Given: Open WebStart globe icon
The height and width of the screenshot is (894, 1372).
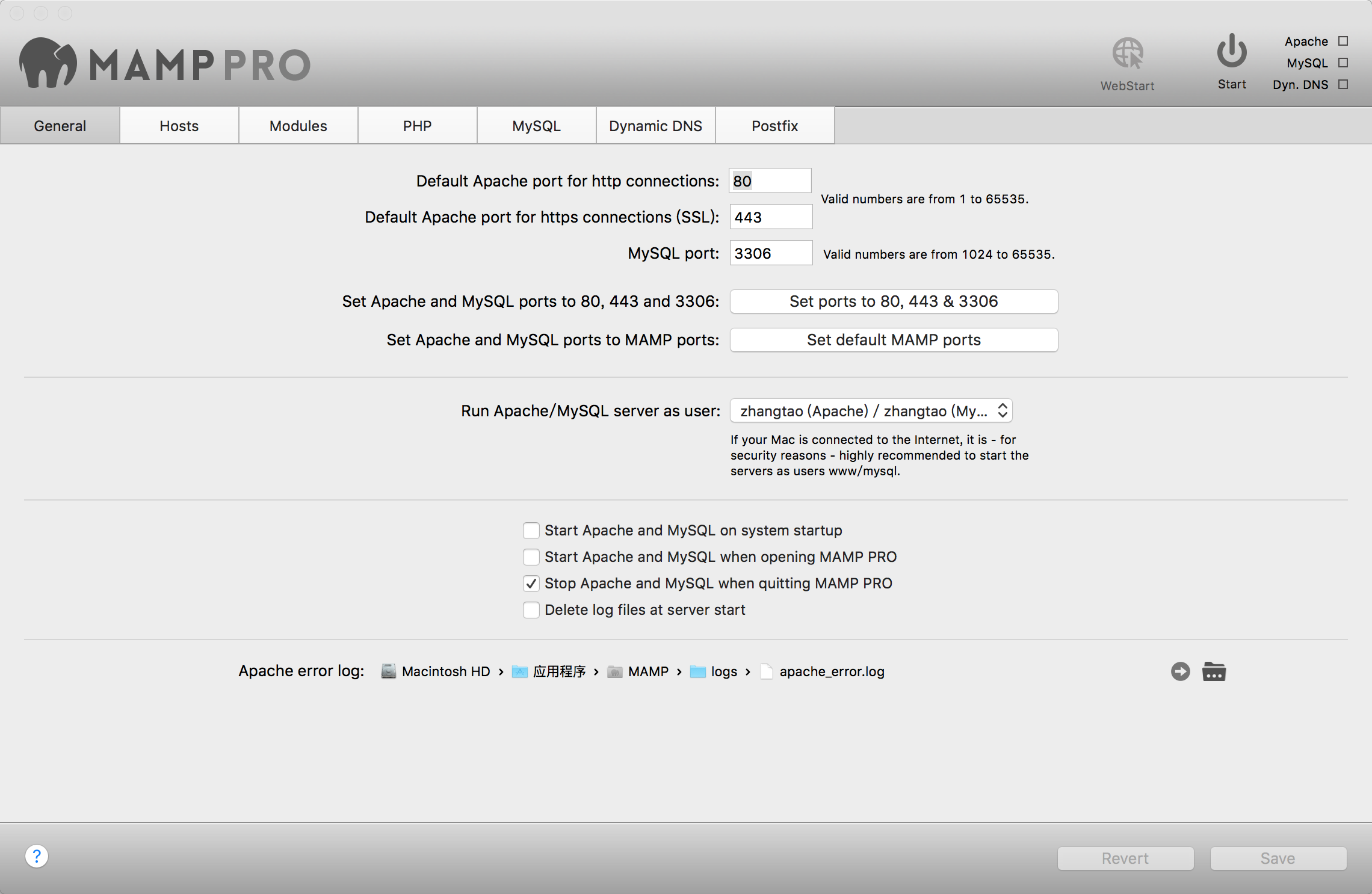Looking at the screenshot, I should 1128,54.
